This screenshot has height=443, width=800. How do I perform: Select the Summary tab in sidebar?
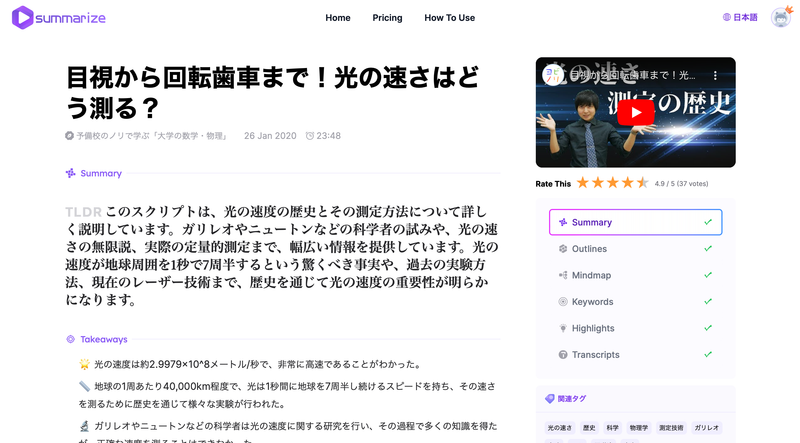tap(636, 222)
